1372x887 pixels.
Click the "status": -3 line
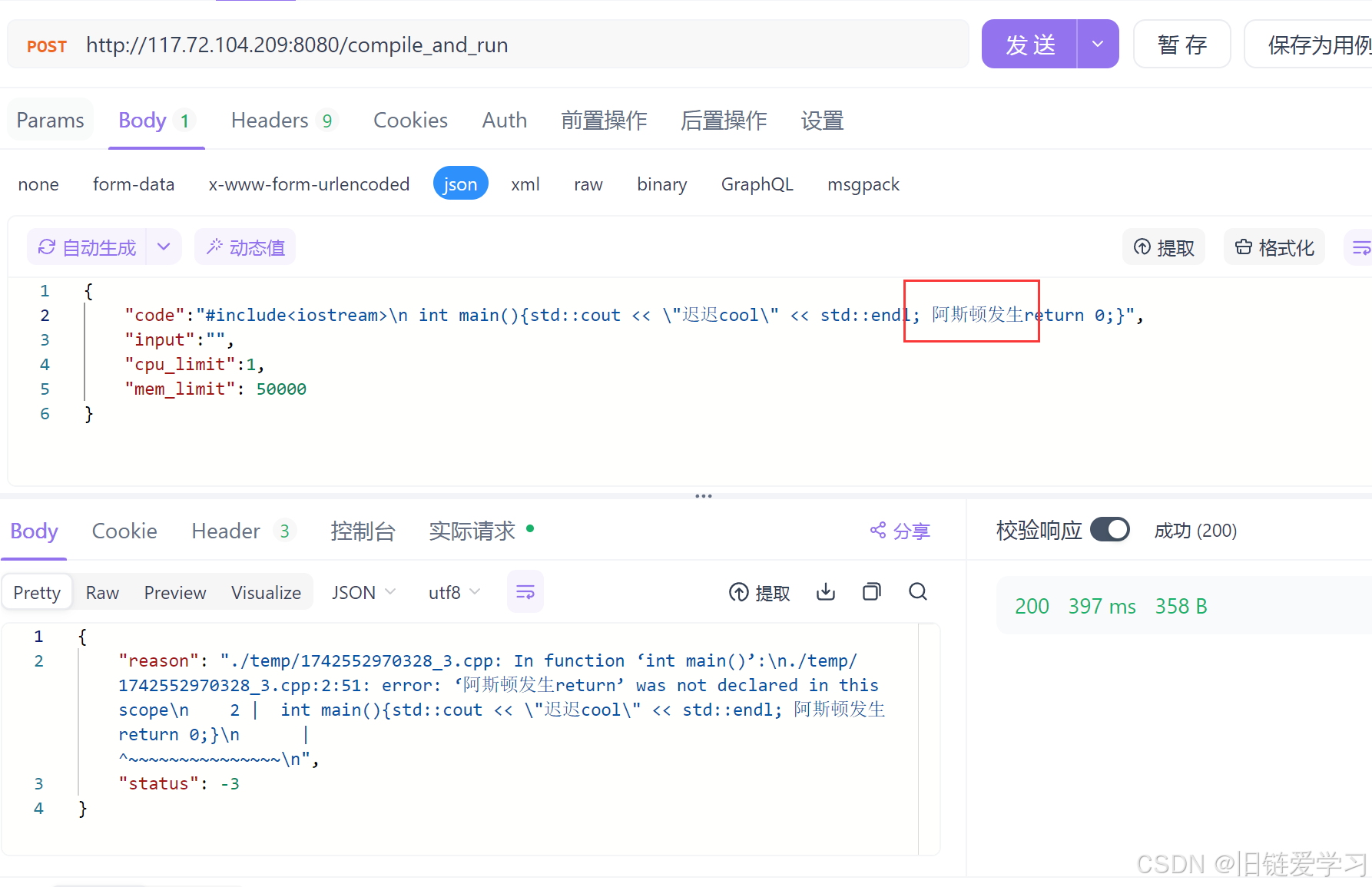(179, 783)
